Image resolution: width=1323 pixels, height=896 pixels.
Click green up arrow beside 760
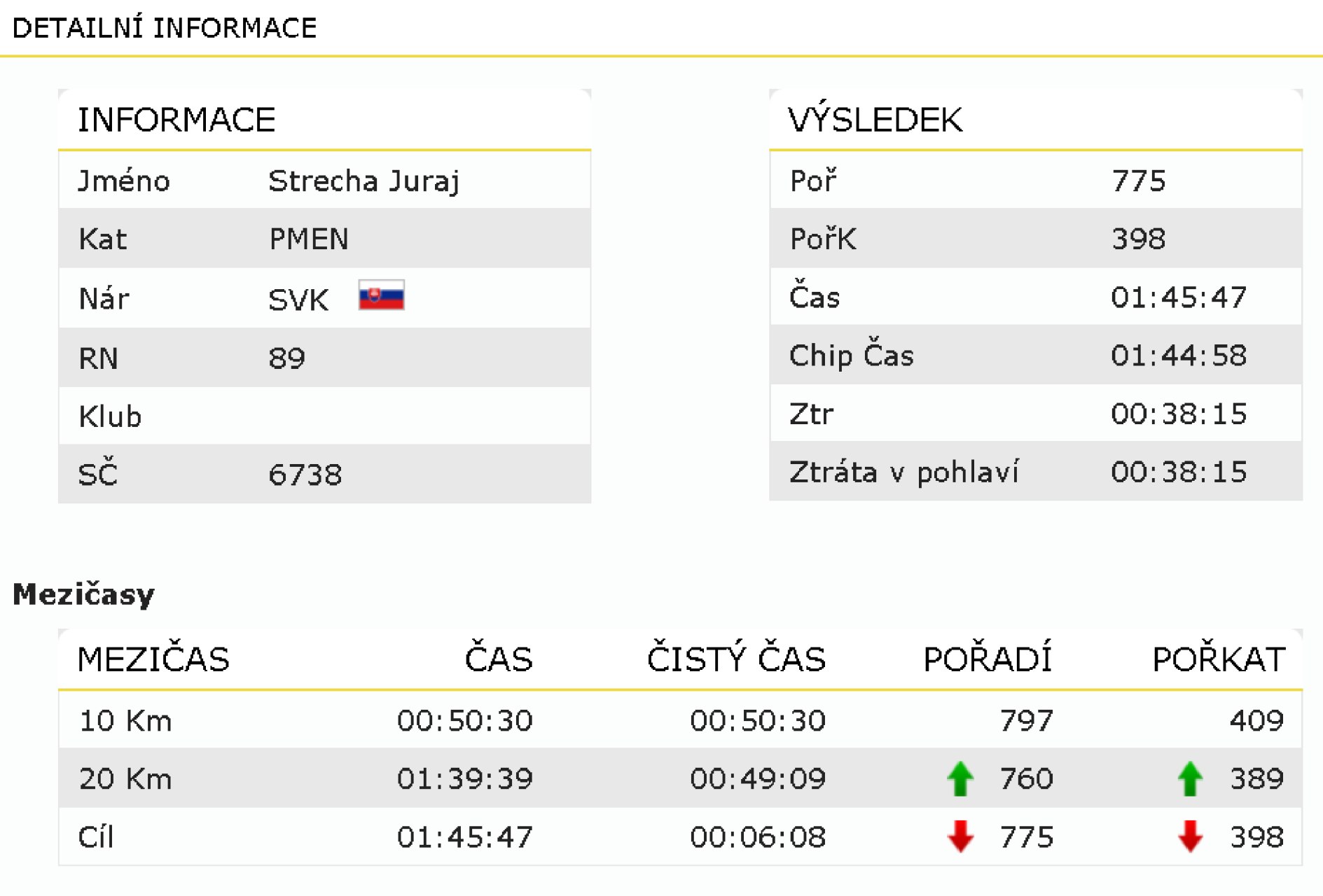point(960,778)
